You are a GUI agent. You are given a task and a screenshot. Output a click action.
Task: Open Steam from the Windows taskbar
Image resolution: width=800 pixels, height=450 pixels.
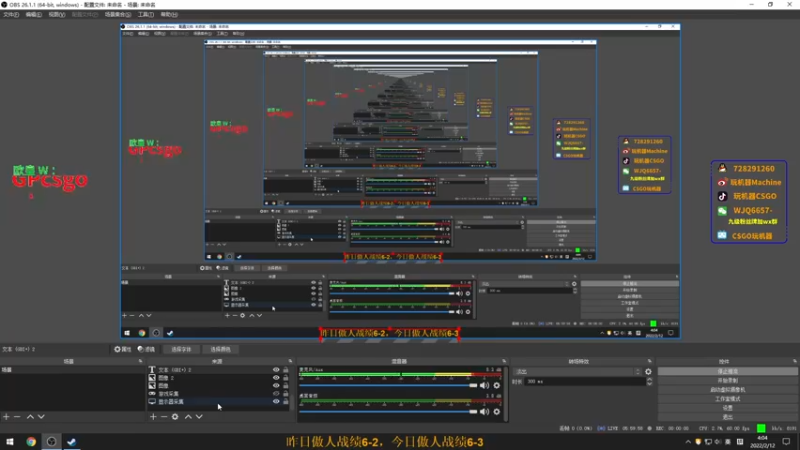pyautogui.click(x=71, y=442)
